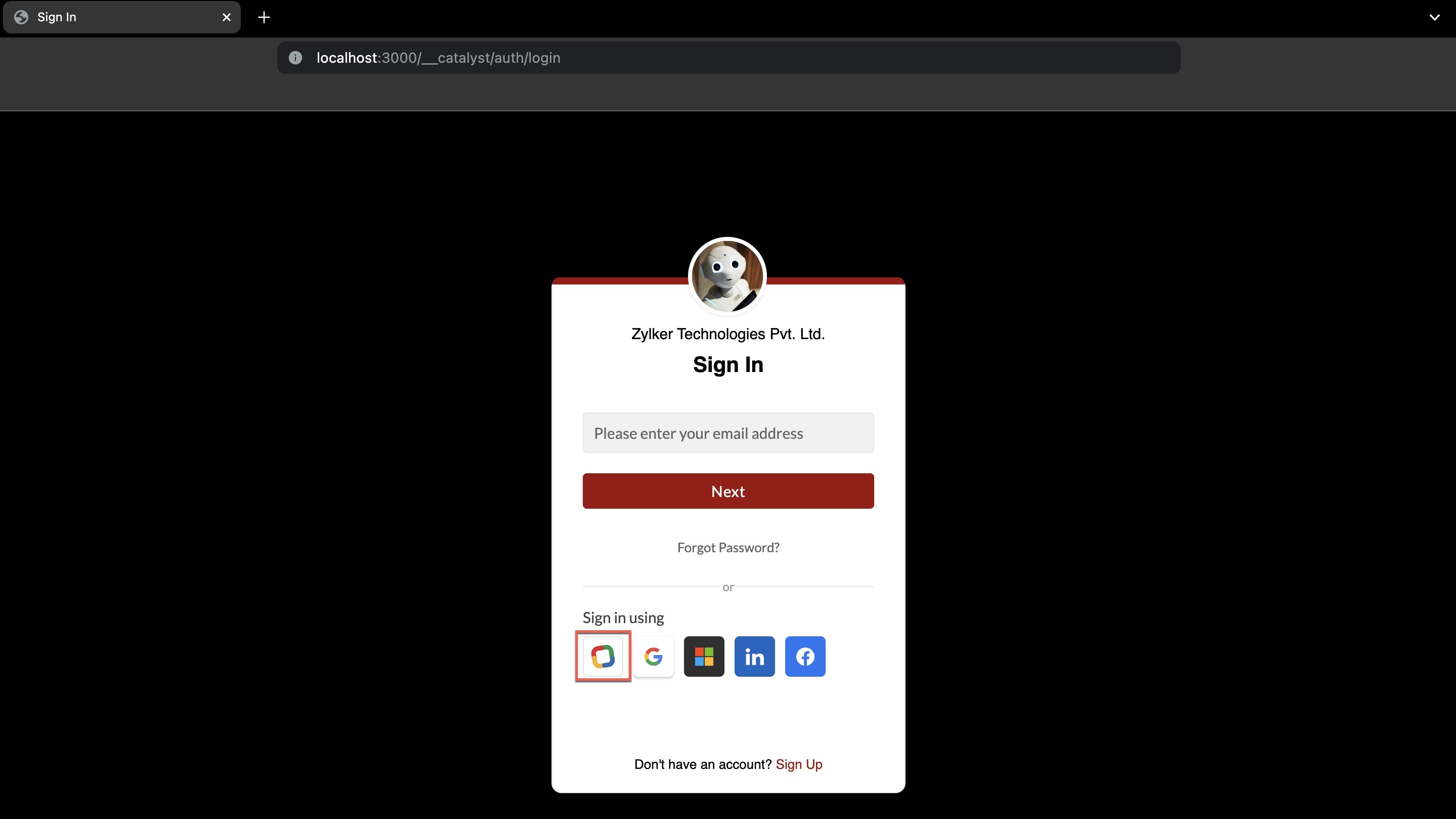Screen dimensions: 1456x819
Task: Click the browser tab close button
Action: coord(225,17)
